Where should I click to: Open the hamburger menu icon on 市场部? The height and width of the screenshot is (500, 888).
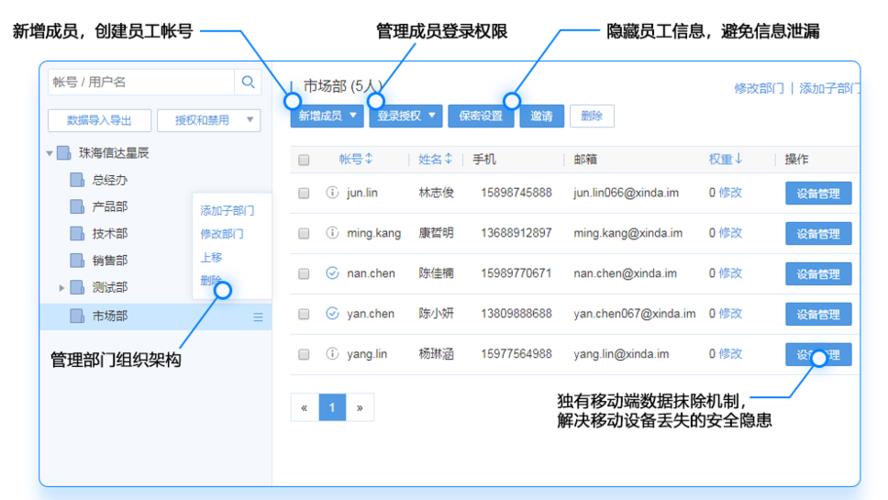click(258, 317)
